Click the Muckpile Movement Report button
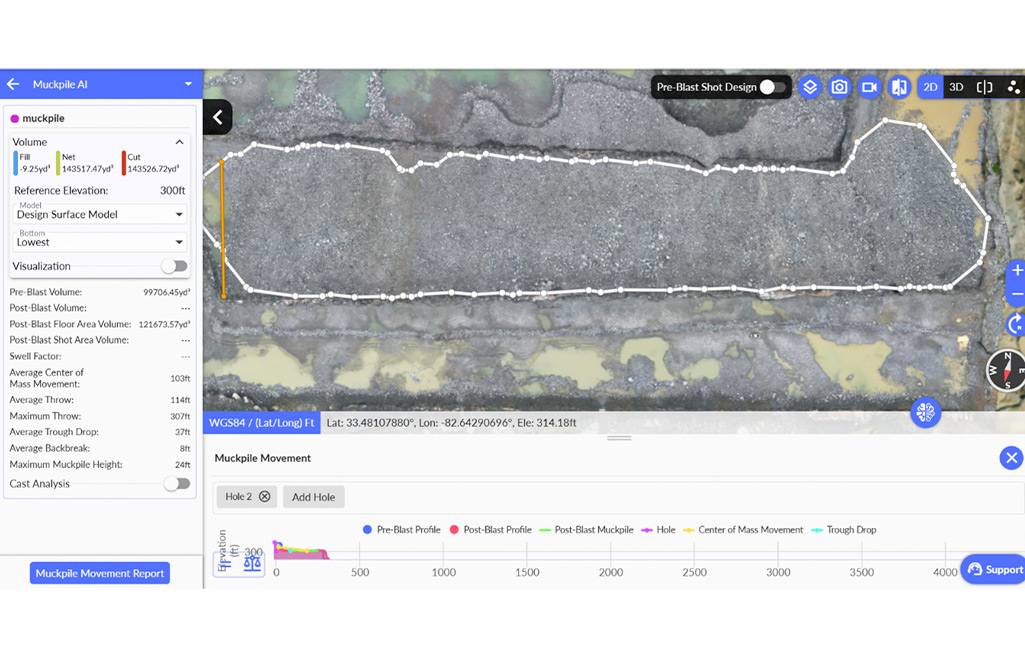Image resolution: width=1025 pixels, height=657 pixels. [x=100, y=573]
